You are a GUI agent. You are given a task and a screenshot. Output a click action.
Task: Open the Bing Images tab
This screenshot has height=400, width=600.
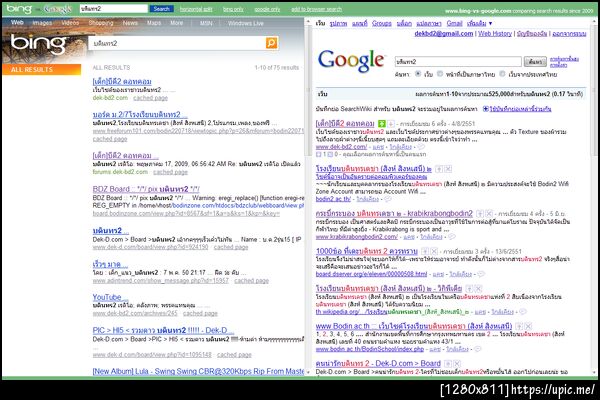click(x=42, y=23)
